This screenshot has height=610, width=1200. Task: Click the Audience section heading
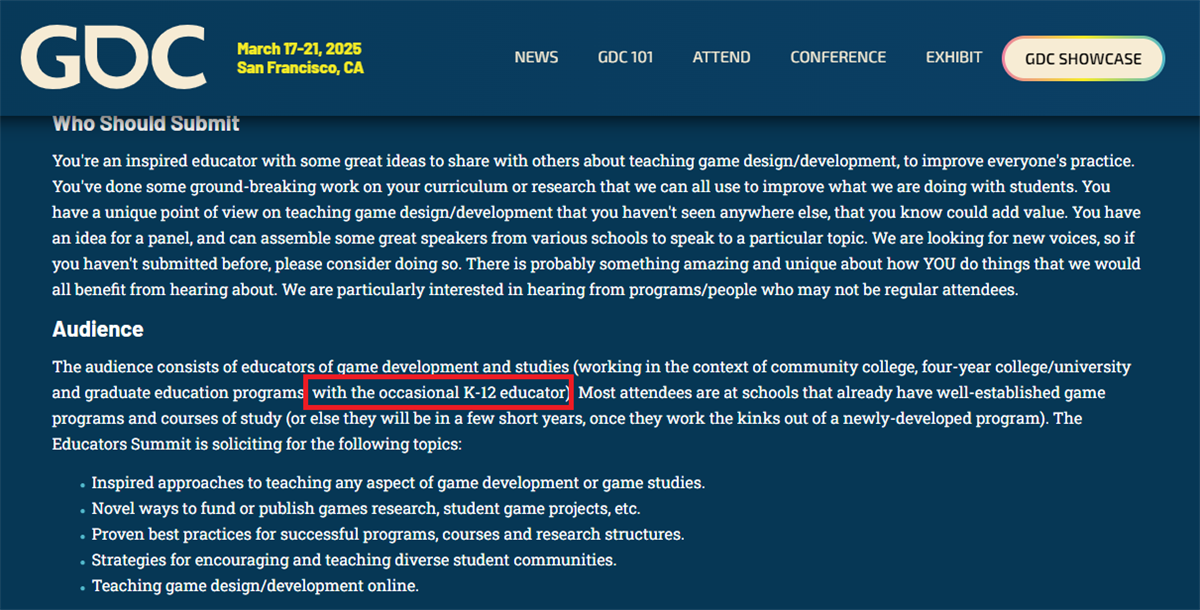coord(98,329)
